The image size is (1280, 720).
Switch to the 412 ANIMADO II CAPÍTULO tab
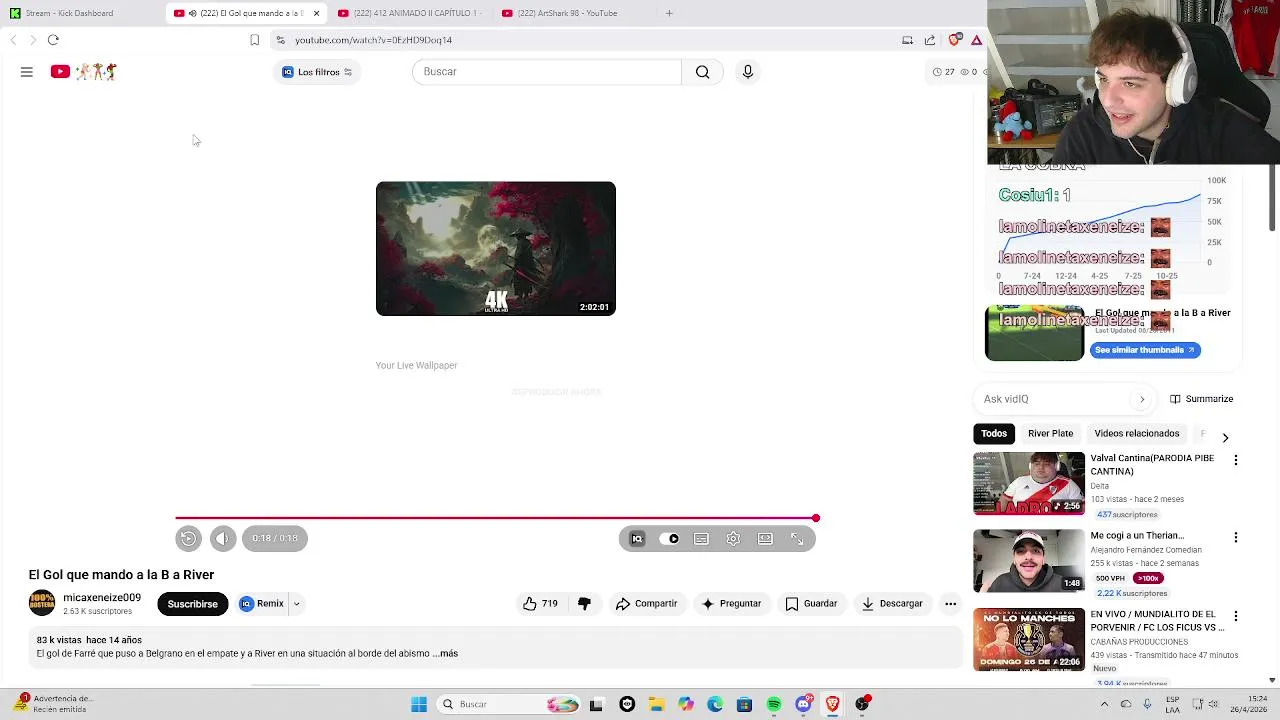[x=409, y=13]
